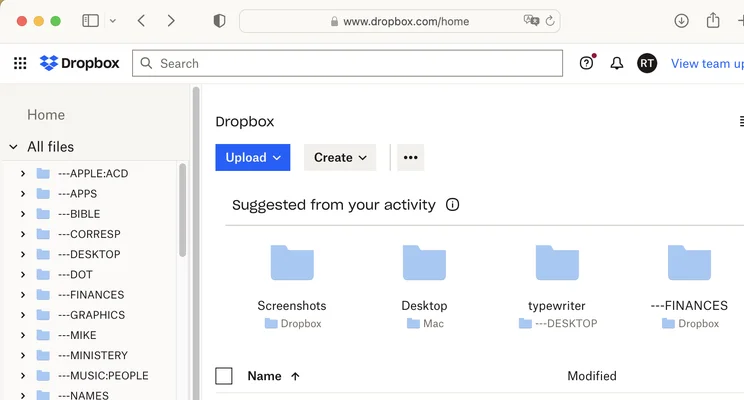Go back with Safari back arrow
Viewport: 744px width, 400px height.
click(141, 21)
